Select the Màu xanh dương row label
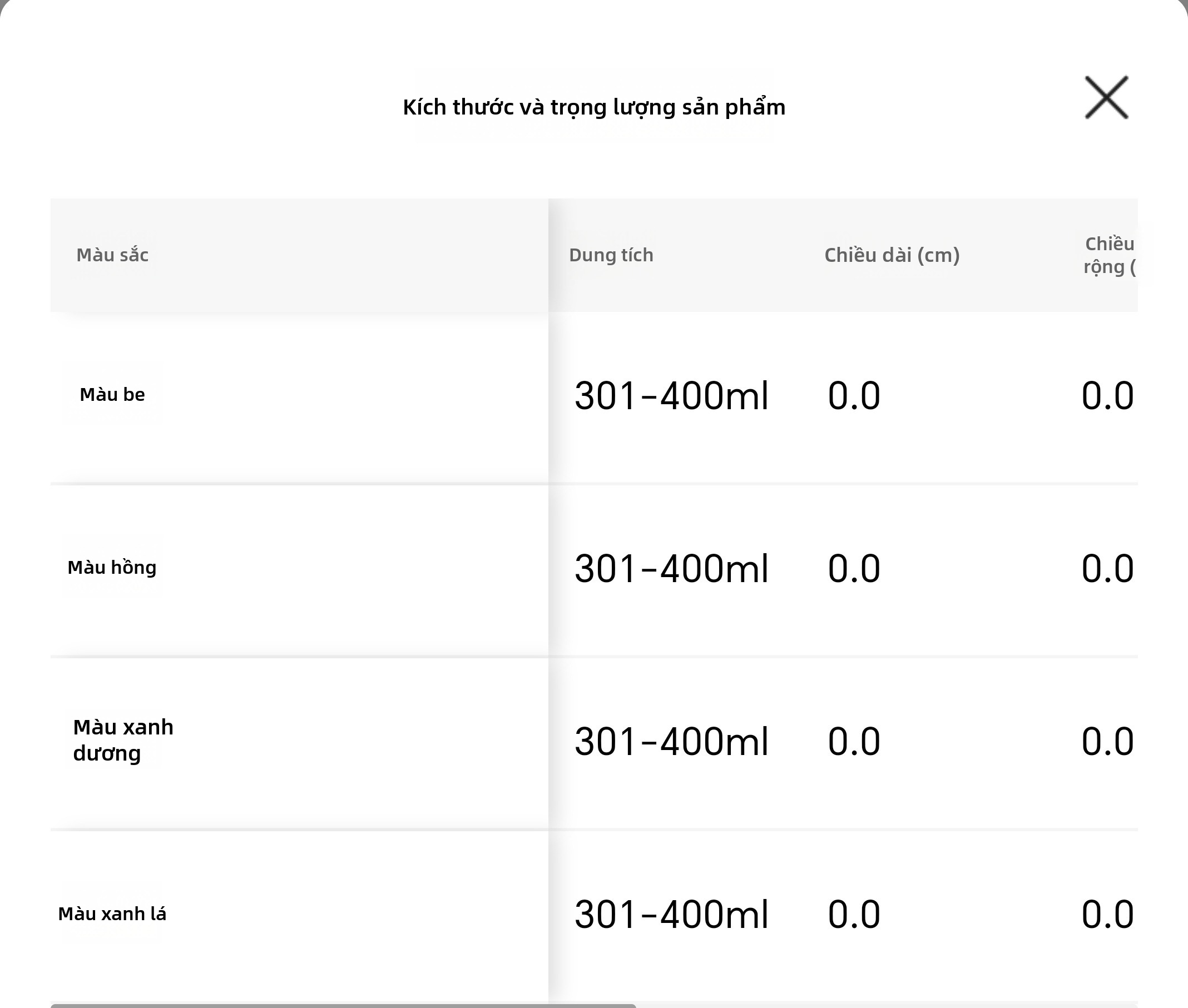The image size is (1188, 1008). 123,740
